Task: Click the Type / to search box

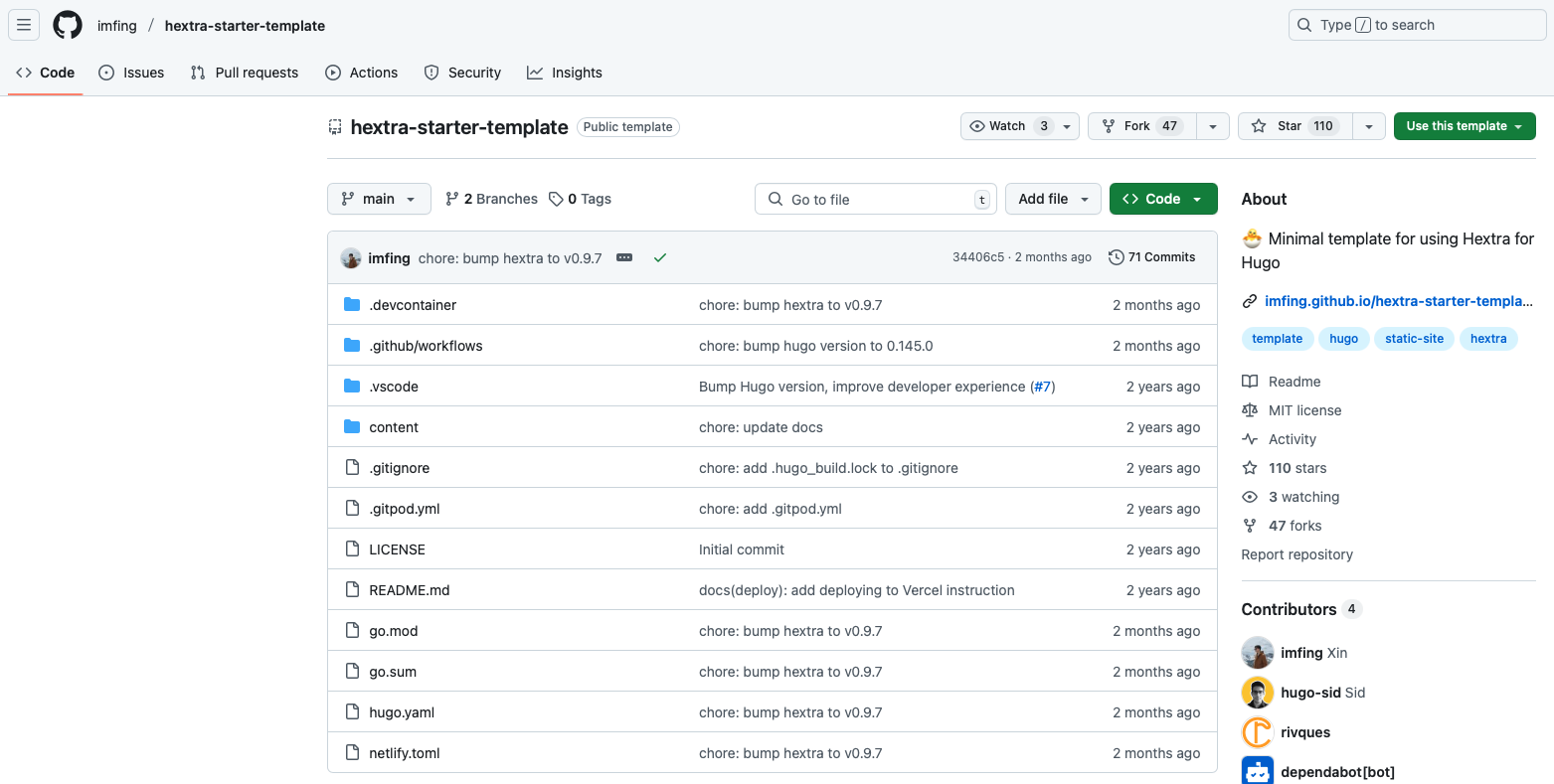Action: (1418, 25)
